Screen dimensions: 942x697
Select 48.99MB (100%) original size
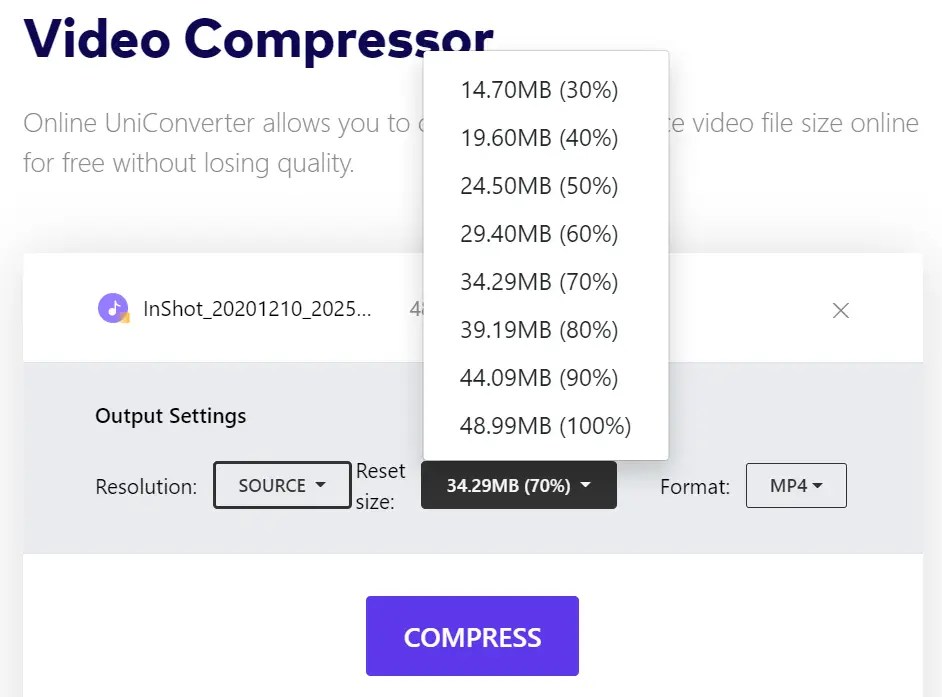[x=545, y=426]
